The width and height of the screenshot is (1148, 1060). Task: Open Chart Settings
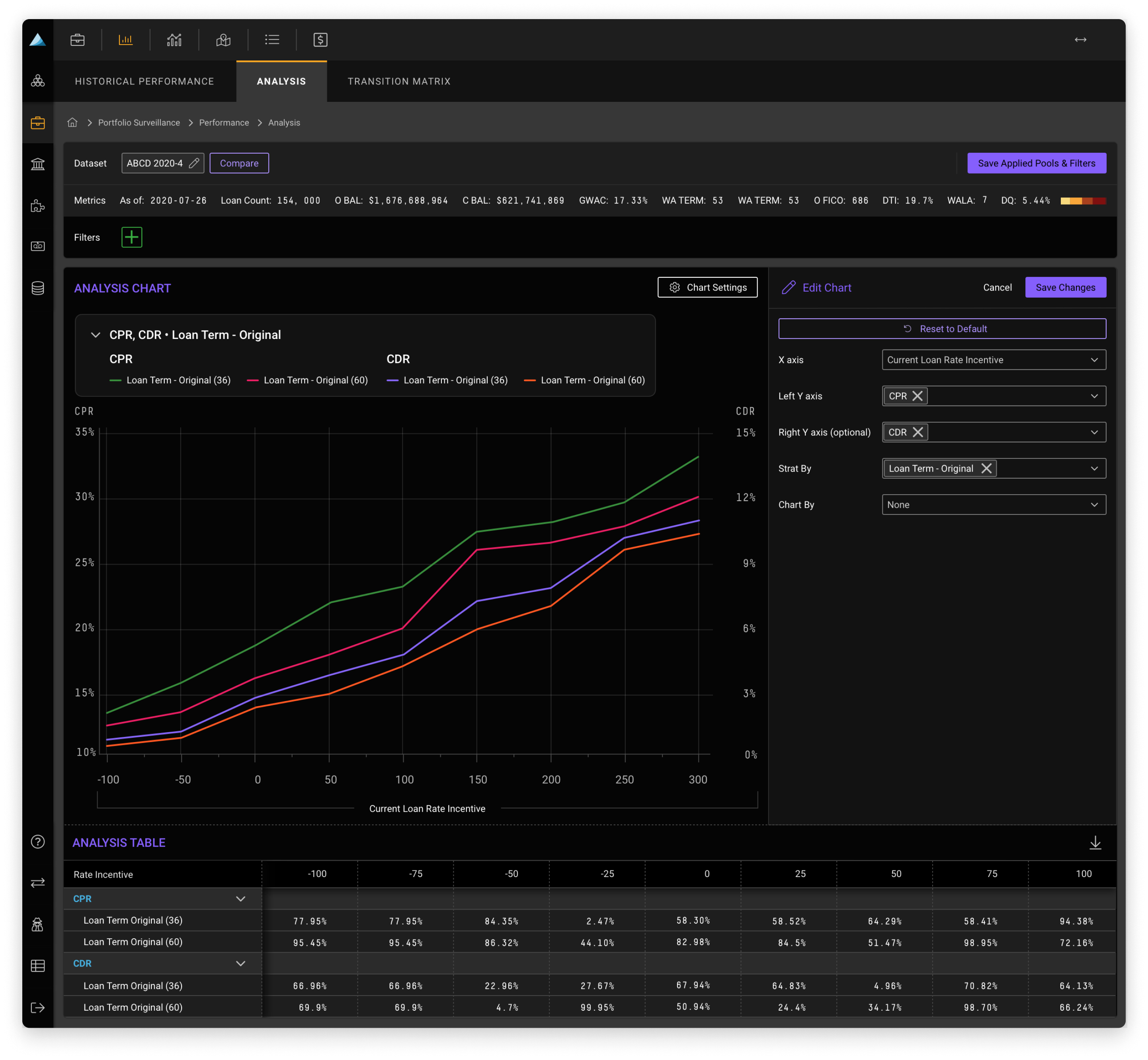pyautogui.click(x=707, y=287)
